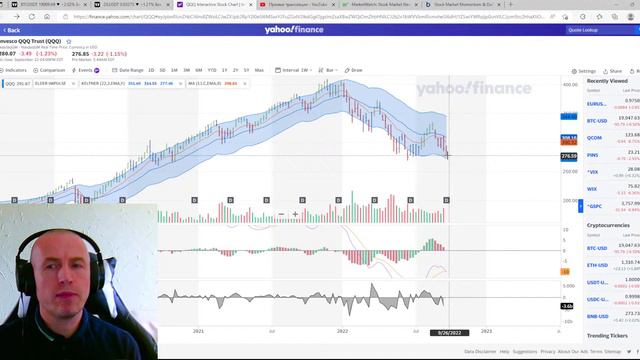The height and width of the screenshot is (360, 640).
Task: Select the 1M date range
Action: (174, 70)
